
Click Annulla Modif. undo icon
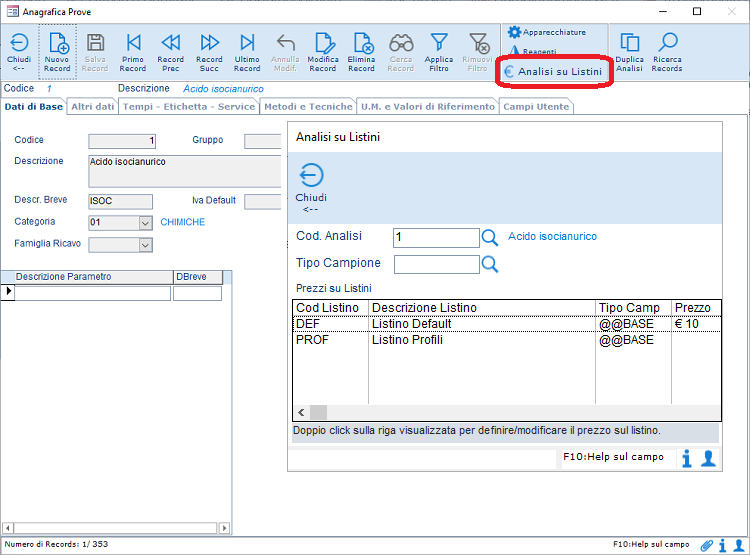(x=285, y=52)
